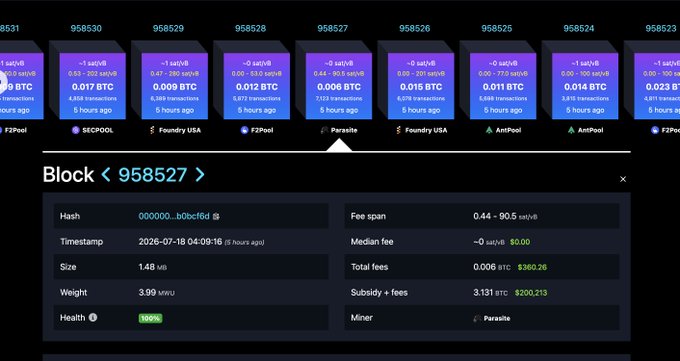680x361 pixels.
Task: Click block height 958527 link above cube
Action: tap(333, 29)
